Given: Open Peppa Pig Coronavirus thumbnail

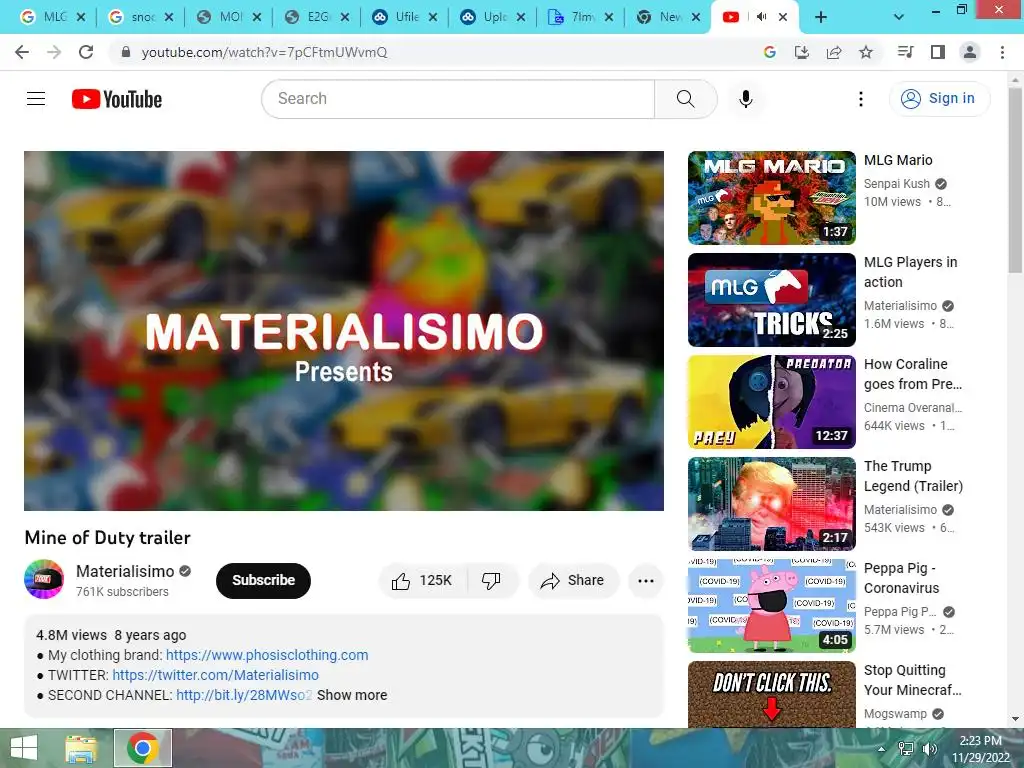Looking at the screenshot, I should (771, 605).
